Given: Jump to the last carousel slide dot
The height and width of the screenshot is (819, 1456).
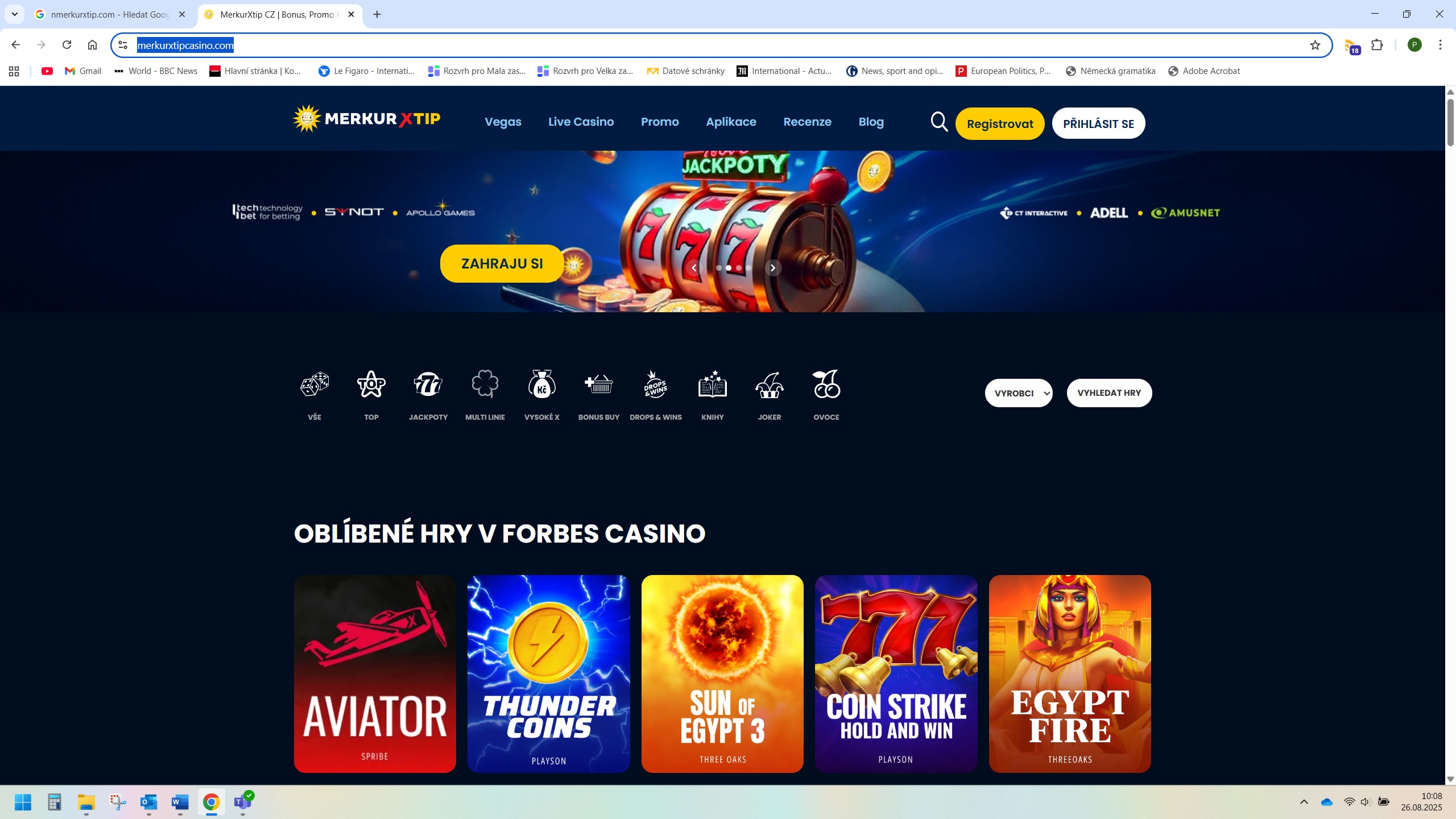Looking at the screenshot, I should (748, 268).
